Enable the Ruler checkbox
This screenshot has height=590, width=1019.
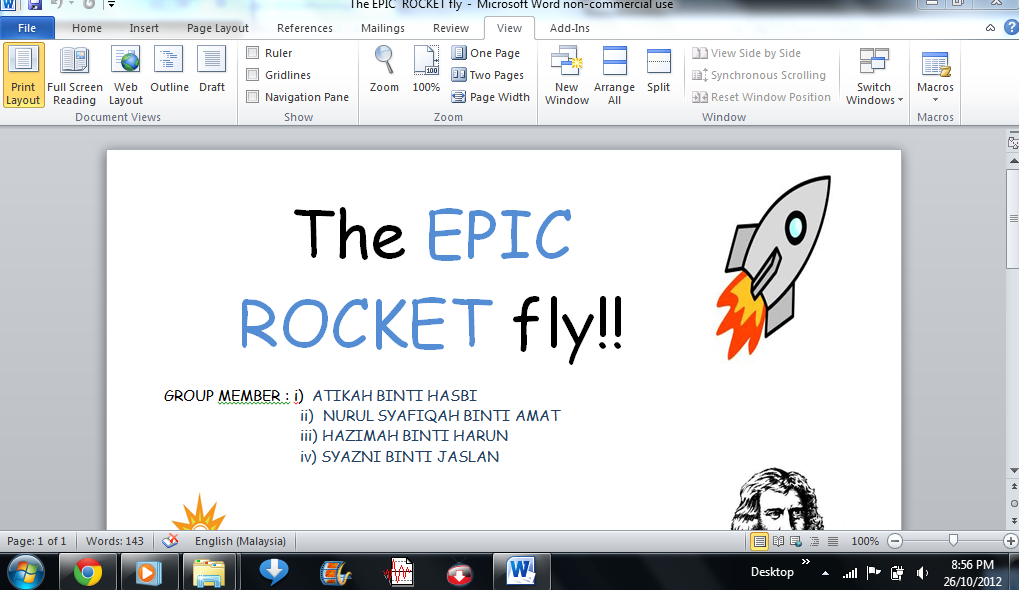coord(253,53)
